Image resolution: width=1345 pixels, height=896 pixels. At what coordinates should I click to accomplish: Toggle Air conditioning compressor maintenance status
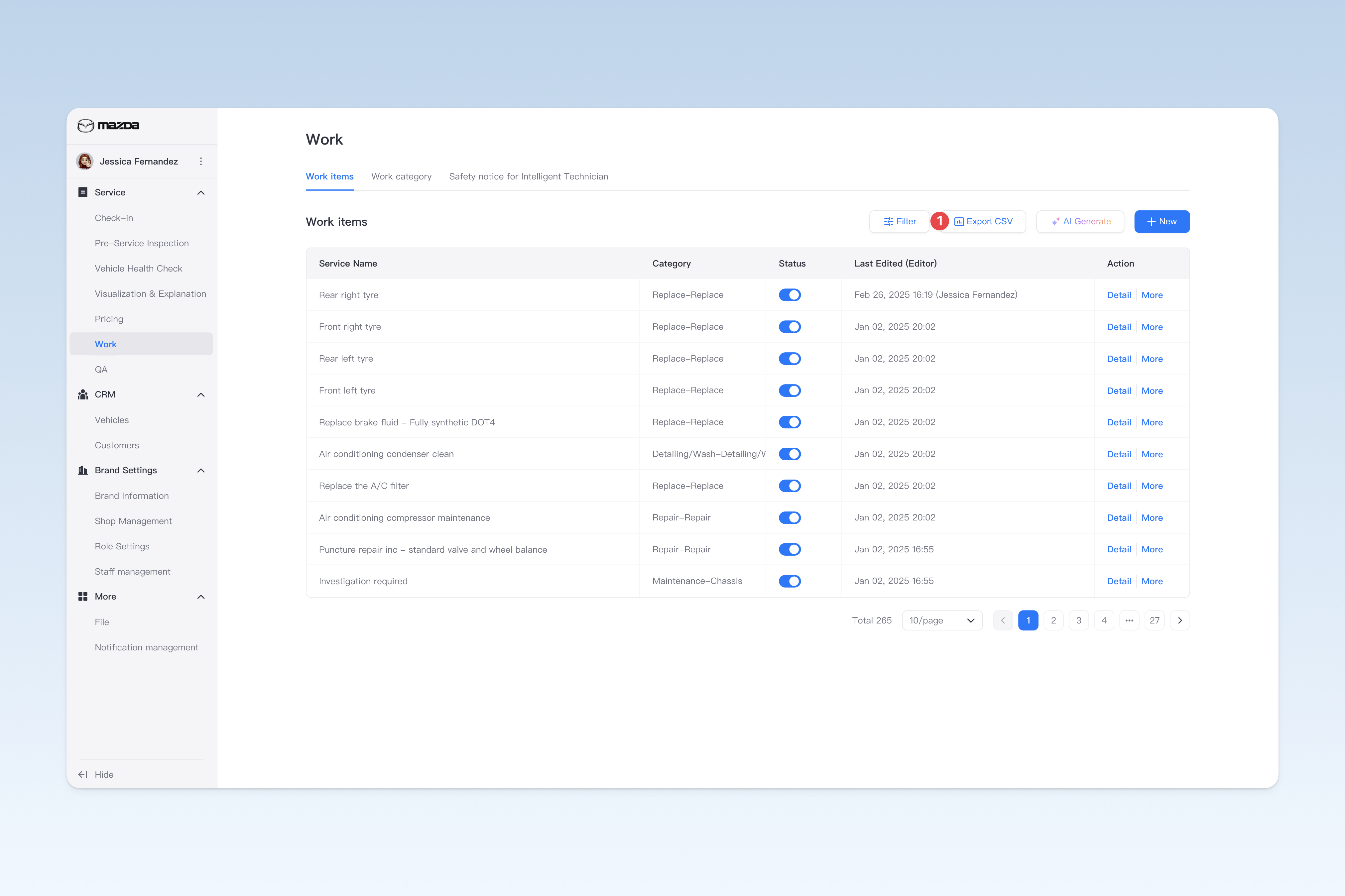(x=790, y=518)
